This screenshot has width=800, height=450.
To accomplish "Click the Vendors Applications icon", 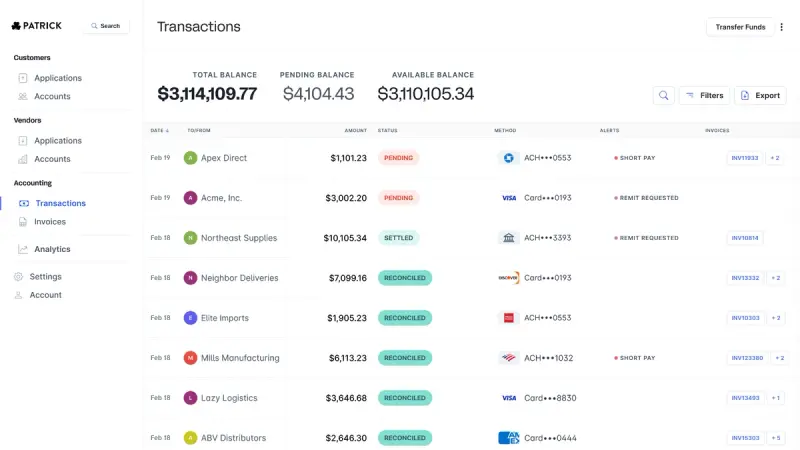I will pos(23,140).
